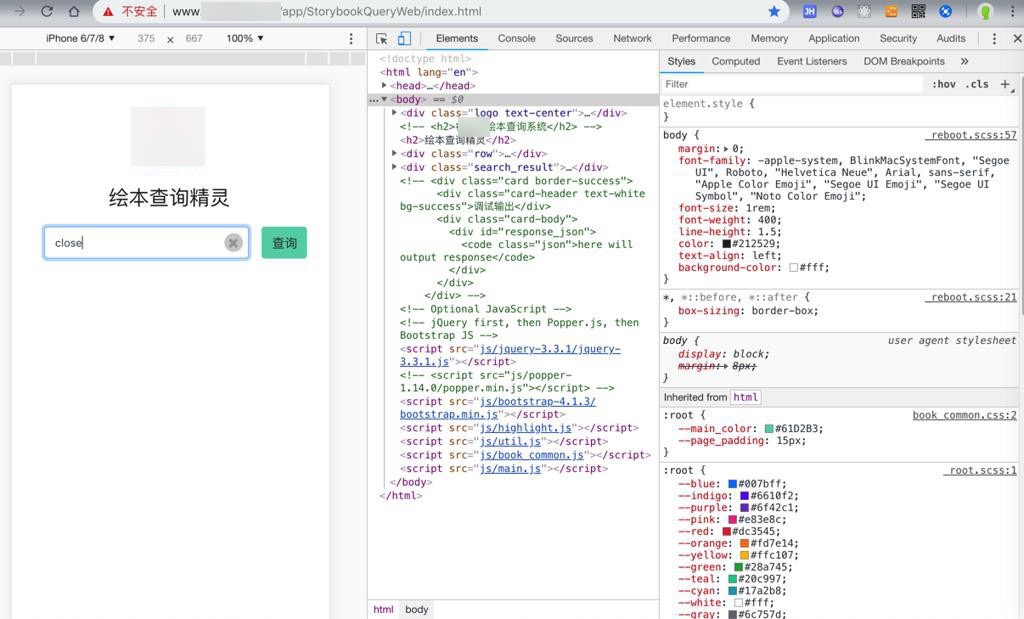This screenshot has width=1024, height=619.
Task: Open DevTools customize three-dot menu
Action: pos(993,39)
